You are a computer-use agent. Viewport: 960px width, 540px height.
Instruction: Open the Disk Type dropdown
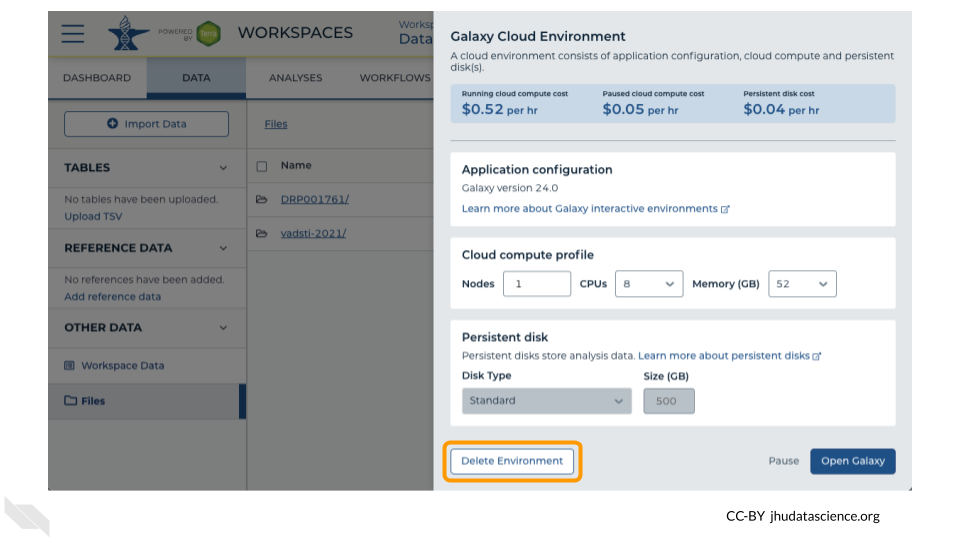tap(547, 401)
